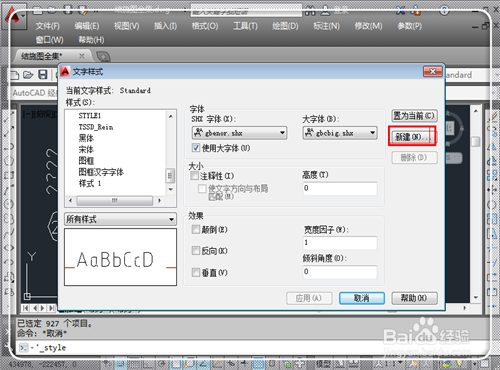Close the 结构图全集 drawing tab
The width and height of the screenshot is (500, 370).
point(82,56)
